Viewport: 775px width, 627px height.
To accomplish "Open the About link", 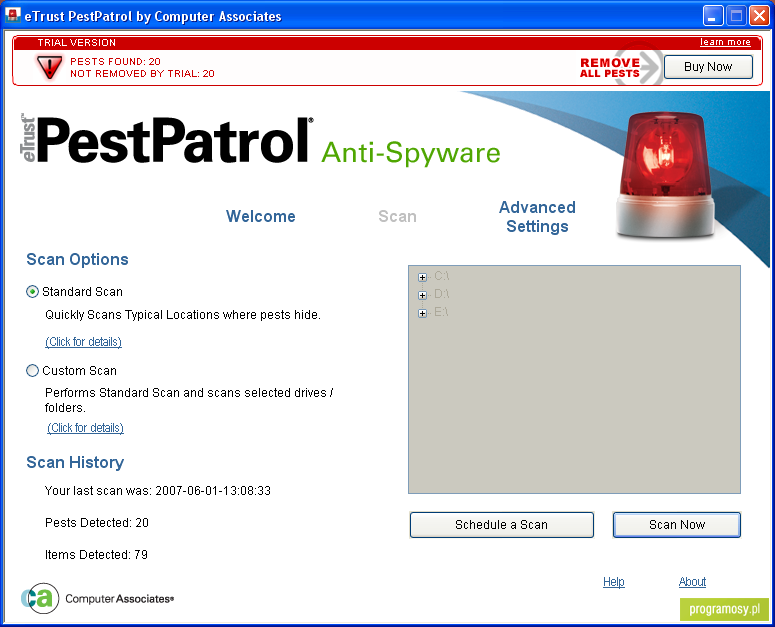I will coord(692,582).
